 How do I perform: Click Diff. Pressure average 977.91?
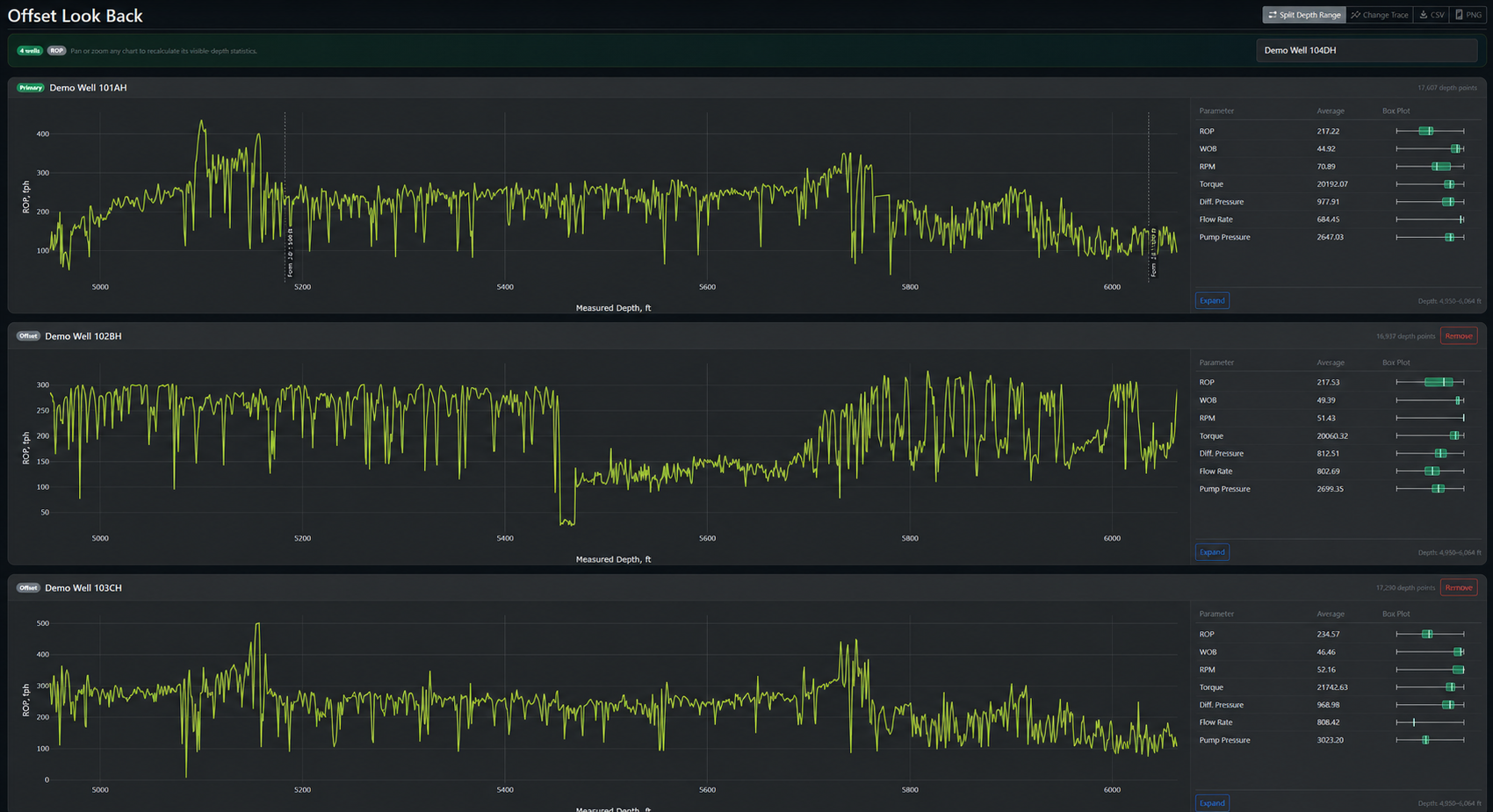pyautogui.click(x=1328, y=201)
